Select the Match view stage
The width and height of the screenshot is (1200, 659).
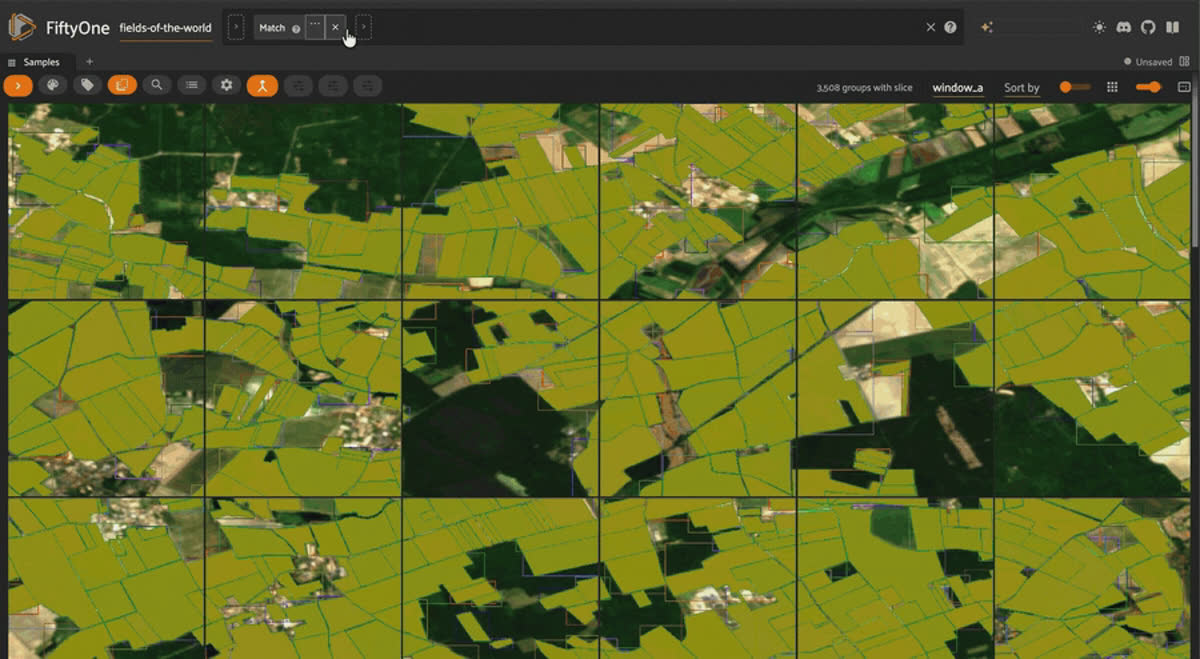point(272,28)
